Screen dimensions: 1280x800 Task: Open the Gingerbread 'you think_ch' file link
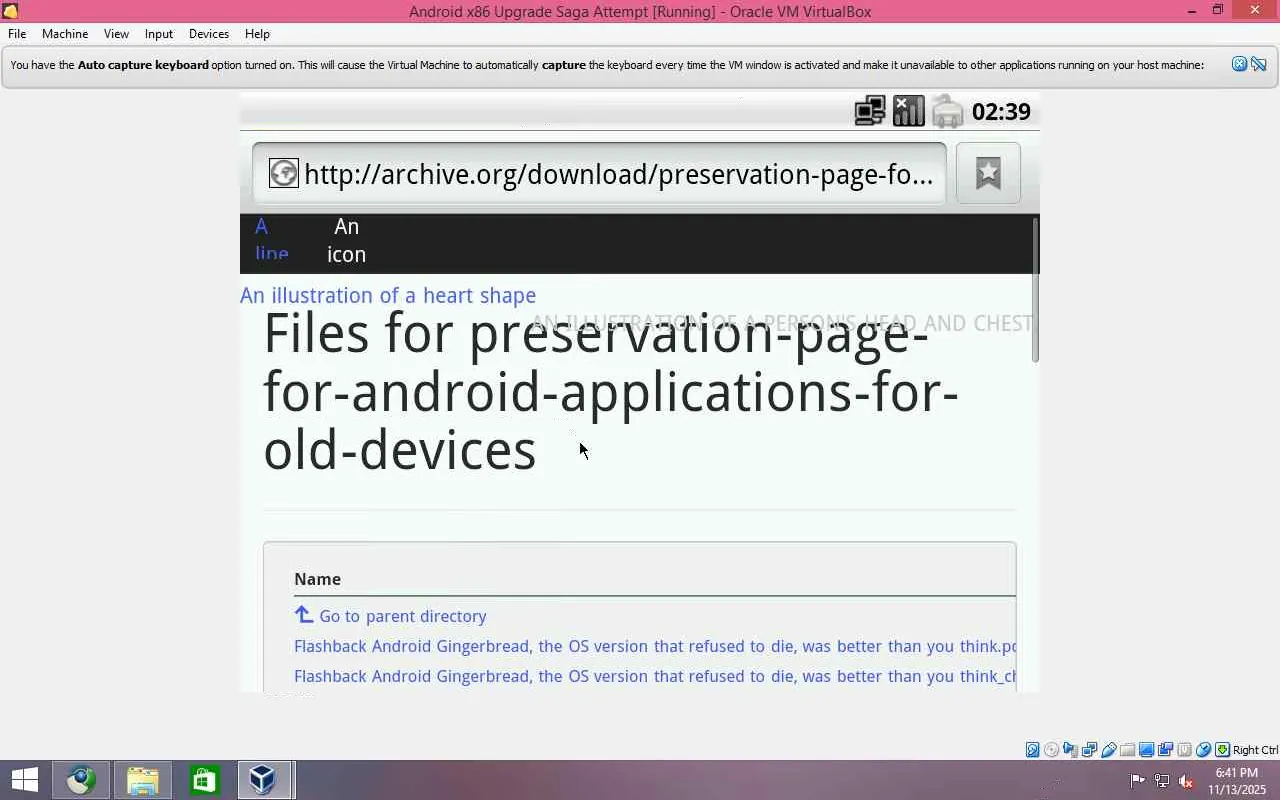(655, 676)
